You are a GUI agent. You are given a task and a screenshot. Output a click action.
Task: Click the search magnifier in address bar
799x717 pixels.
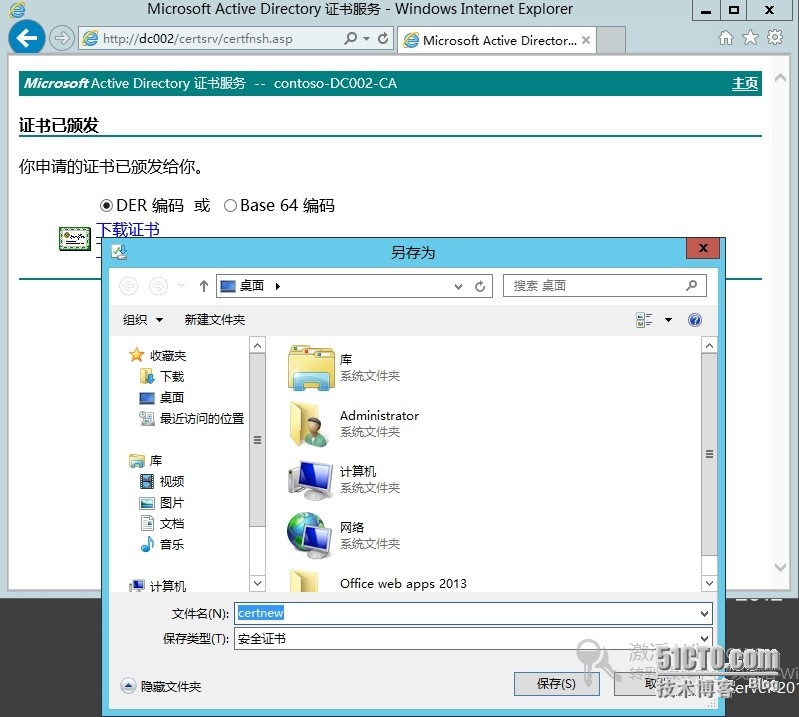[351, 38]
